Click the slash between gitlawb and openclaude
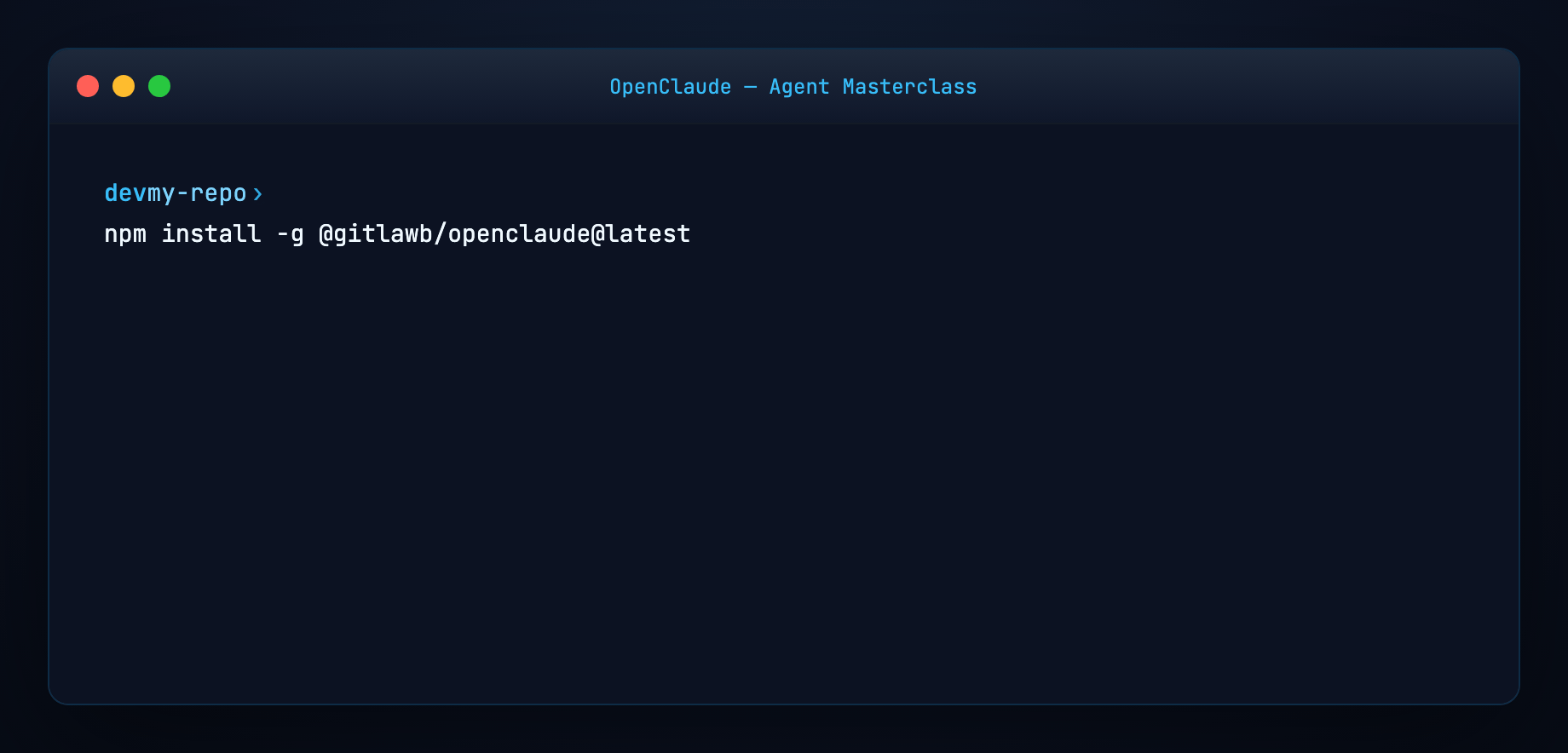 441,233
